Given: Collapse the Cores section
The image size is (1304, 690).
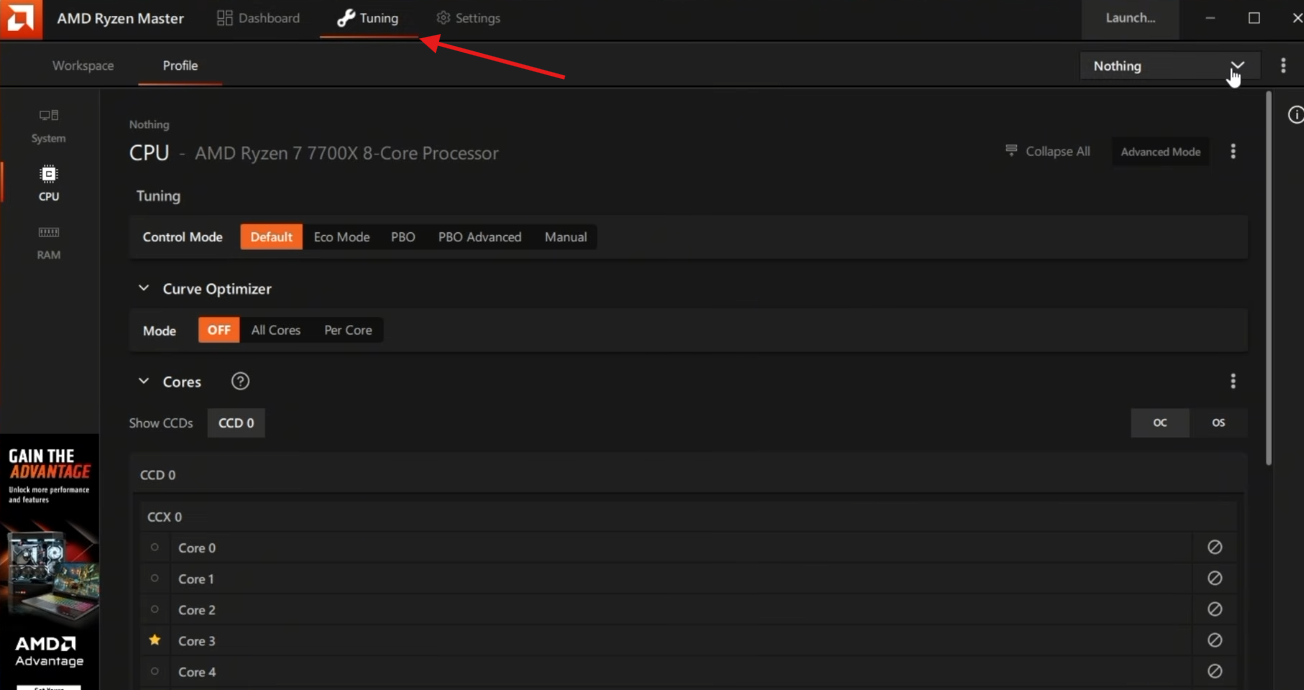Looking at the screenshot, I should coord(143,382).
